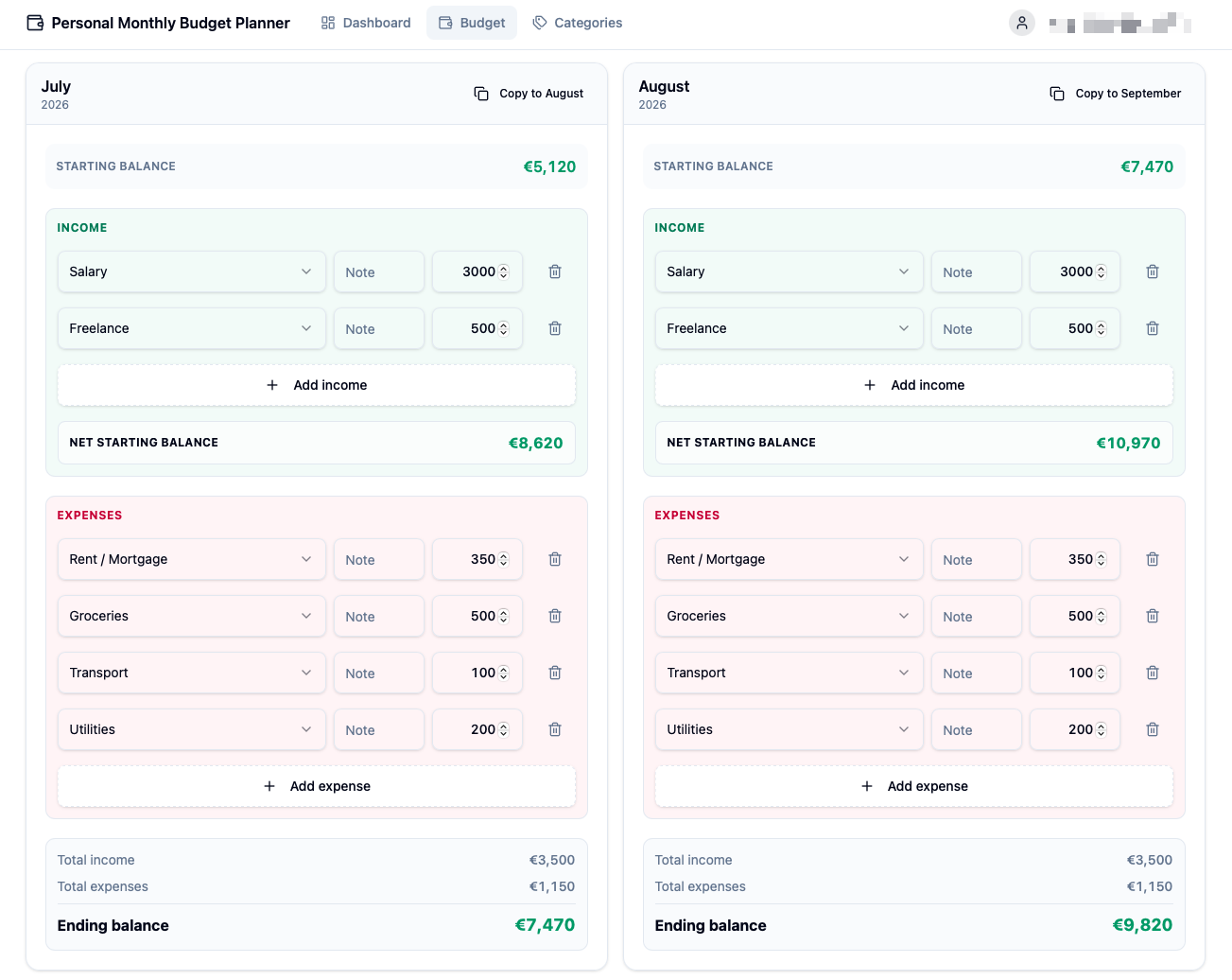Add expense to August

pyautogui.click(x=914, y=786)
